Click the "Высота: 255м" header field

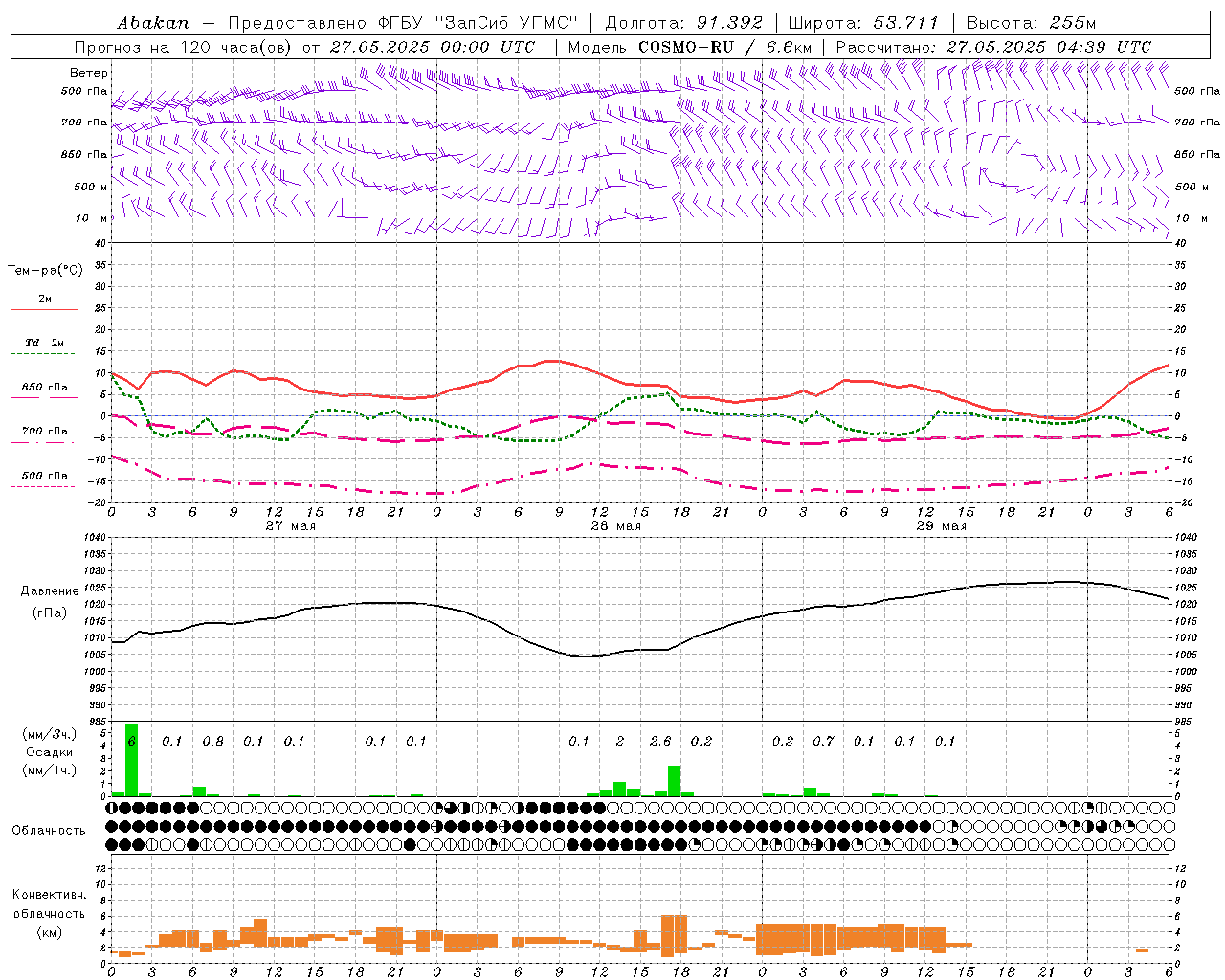(x=1031, y=23)
